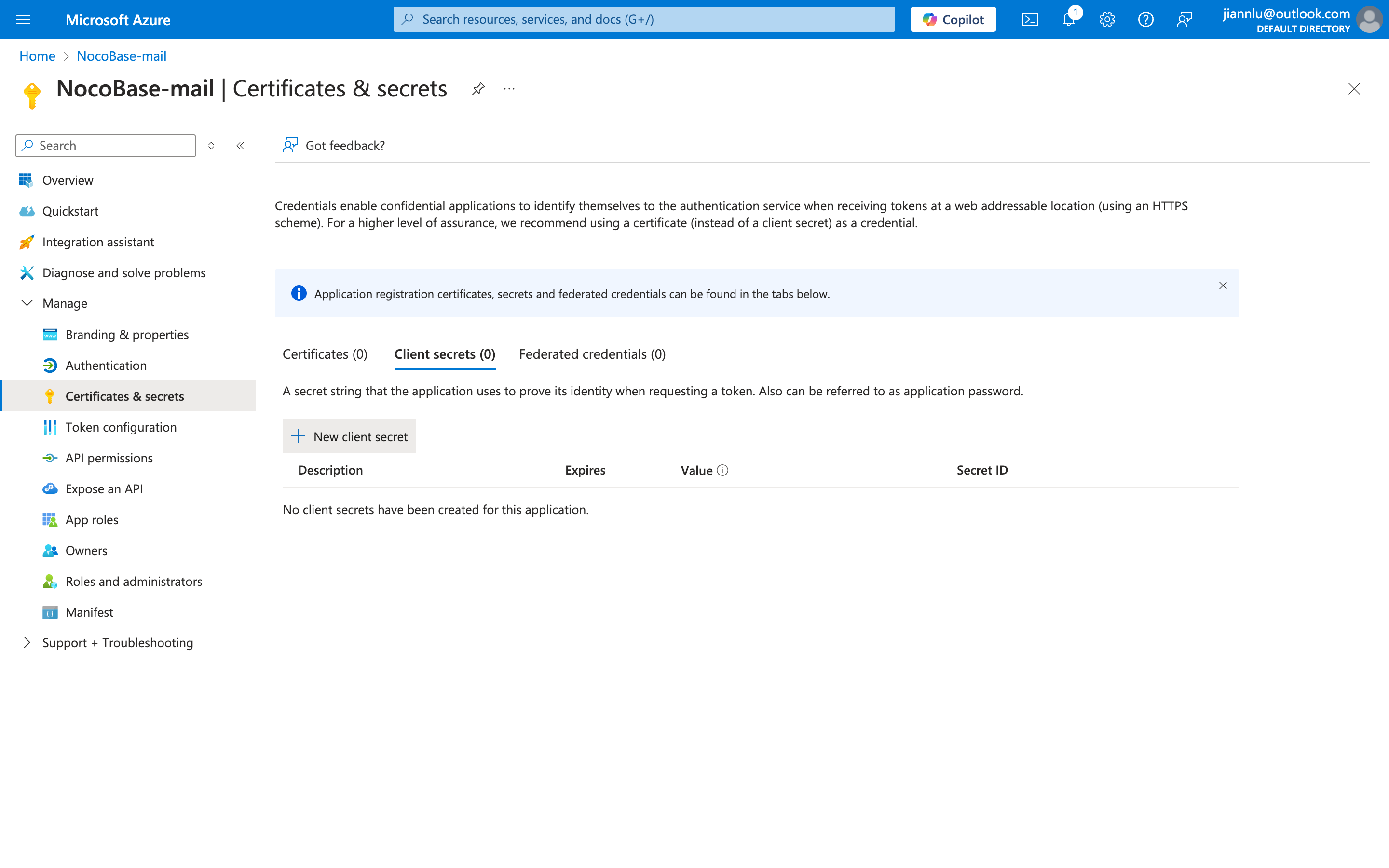Open the hamburger portal menu

(x=23, y=19)
